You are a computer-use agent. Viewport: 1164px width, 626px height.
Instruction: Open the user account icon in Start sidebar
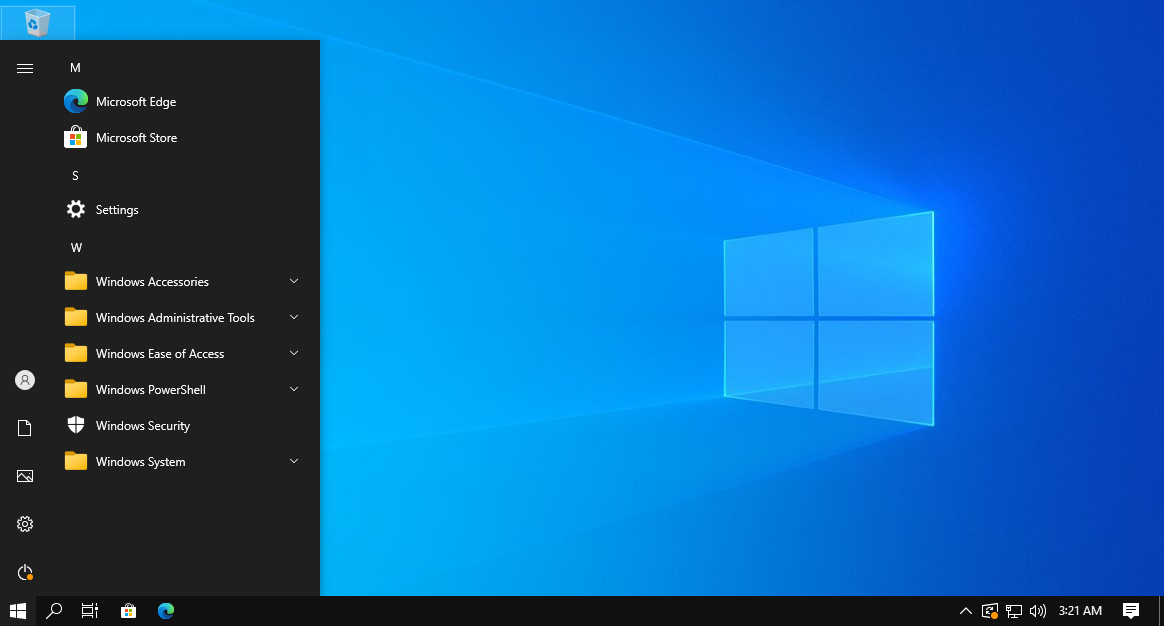[24, 380]
